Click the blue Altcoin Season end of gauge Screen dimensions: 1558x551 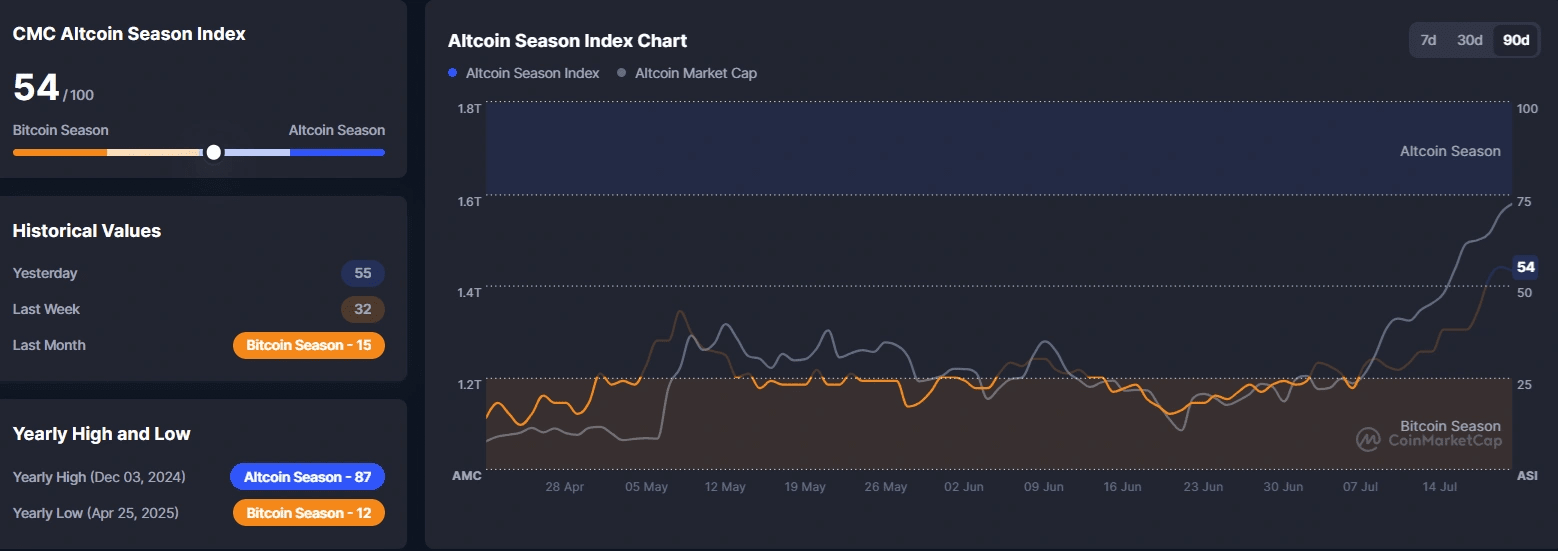[337, 152]
